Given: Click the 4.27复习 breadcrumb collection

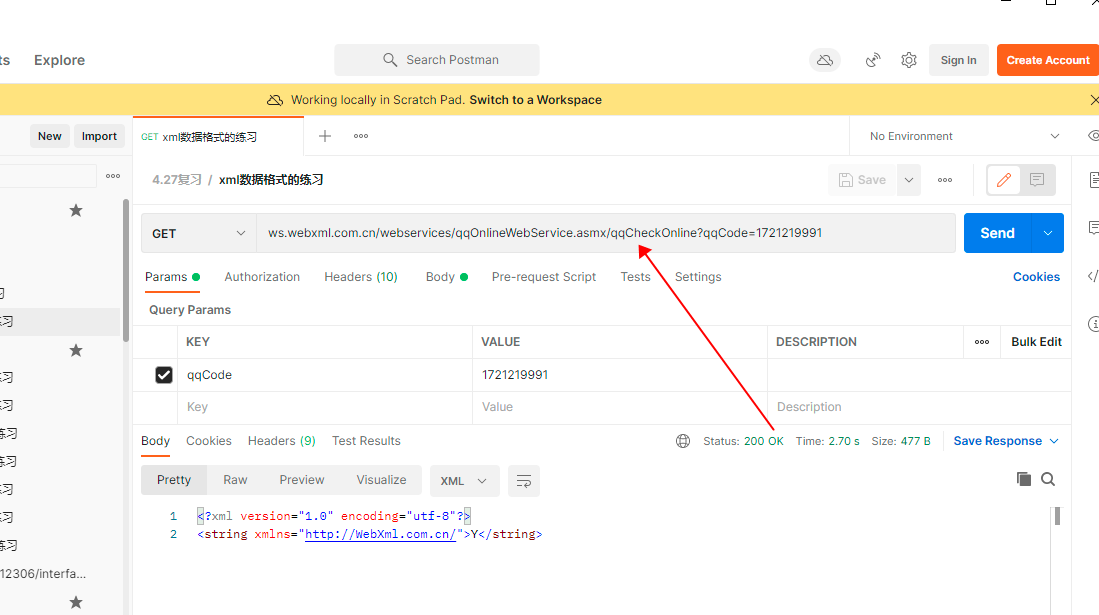Looking at the screenshot, I should coord(177,180).
